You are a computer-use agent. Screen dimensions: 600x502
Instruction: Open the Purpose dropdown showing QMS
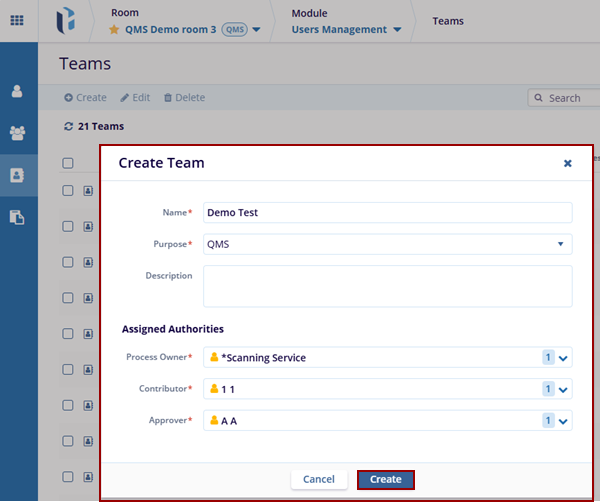pos(387,244)
